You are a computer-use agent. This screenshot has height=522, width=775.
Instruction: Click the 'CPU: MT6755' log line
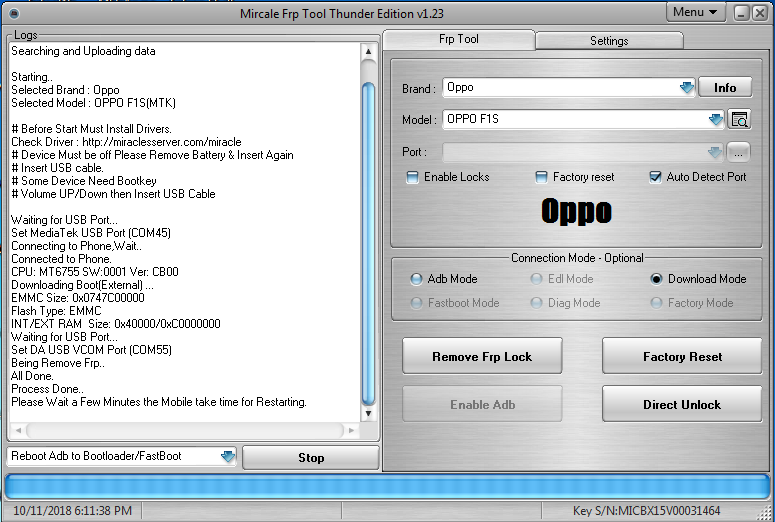[95, 272]
